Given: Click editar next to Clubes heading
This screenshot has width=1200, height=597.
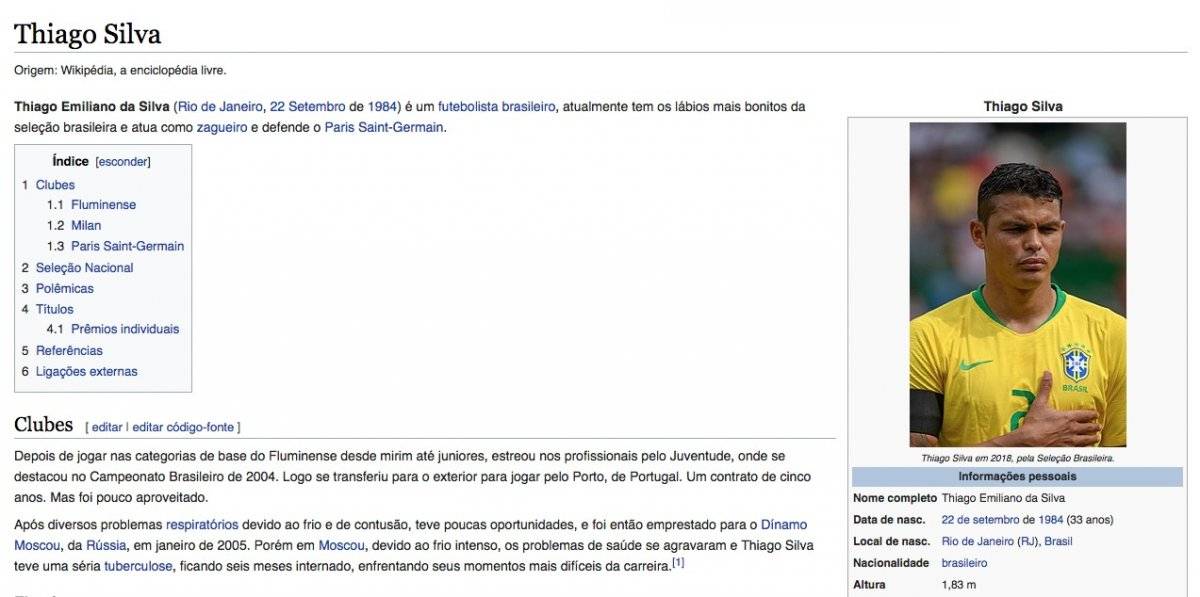Looking at the screenshot, I should tap(107, 427).
